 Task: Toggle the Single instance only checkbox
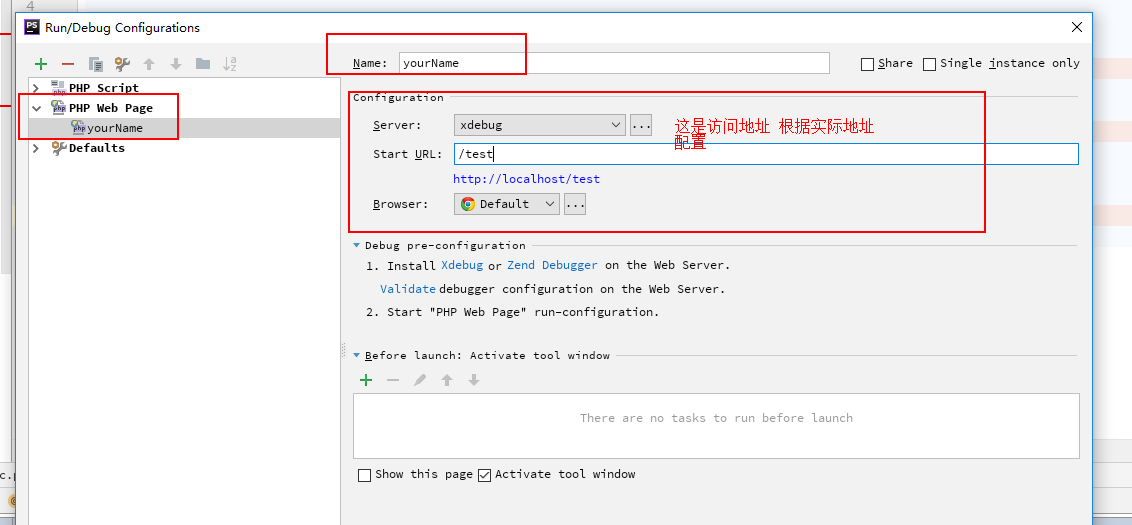tap(930, 64)
